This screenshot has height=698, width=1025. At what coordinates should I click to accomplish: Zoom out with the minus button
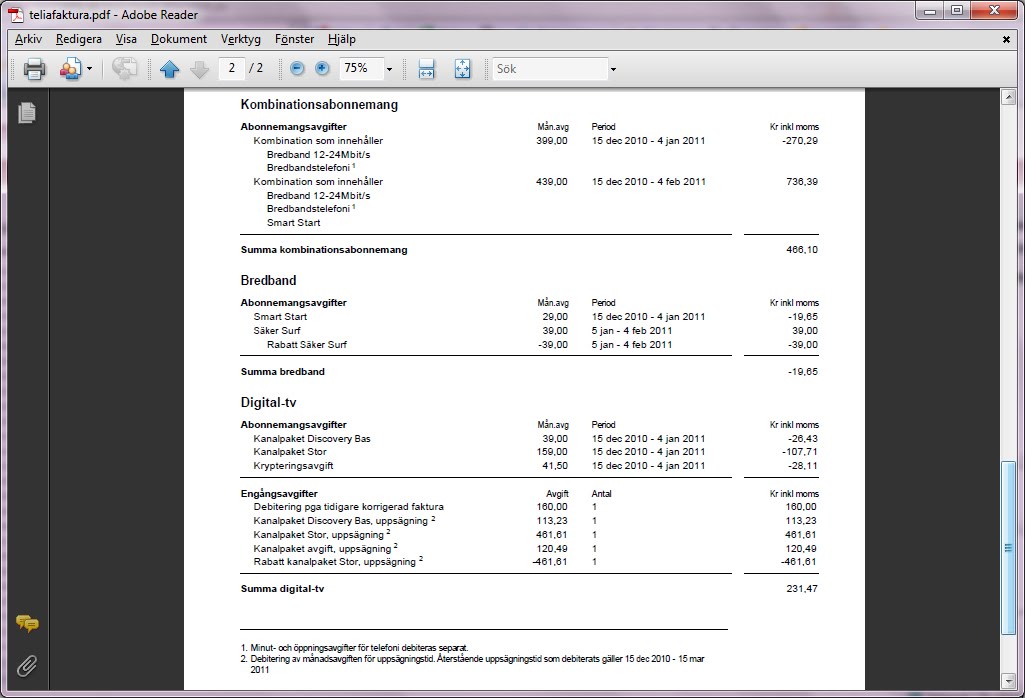click(297, 68)
